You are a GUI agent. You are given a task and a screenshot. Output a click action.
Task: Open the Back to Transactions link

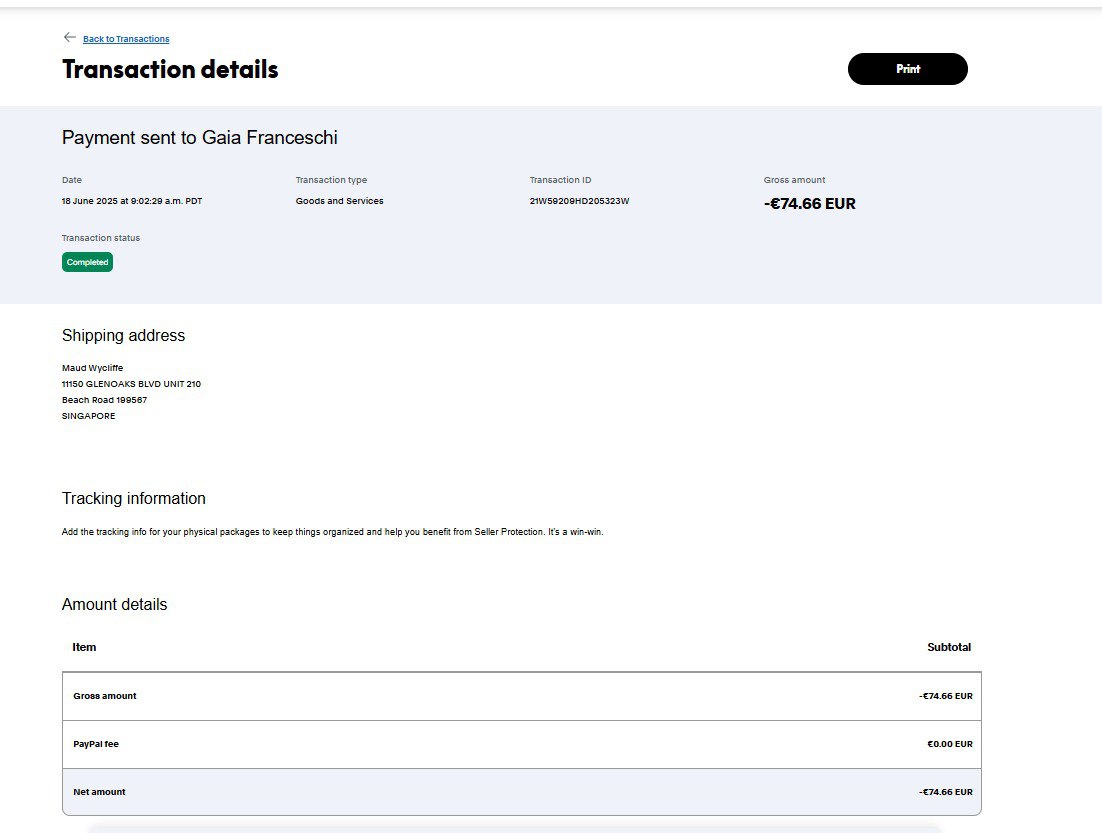[126, 39]
